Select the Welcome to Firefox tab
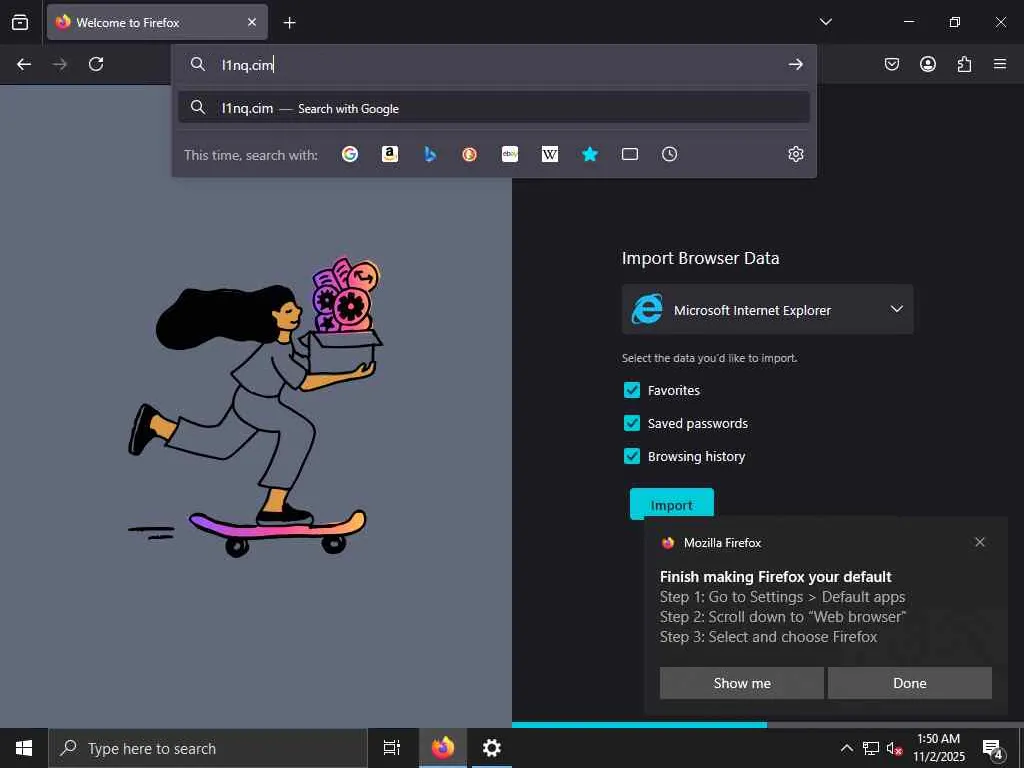This screenshot has width=1024, height=768. click(157, 22)
